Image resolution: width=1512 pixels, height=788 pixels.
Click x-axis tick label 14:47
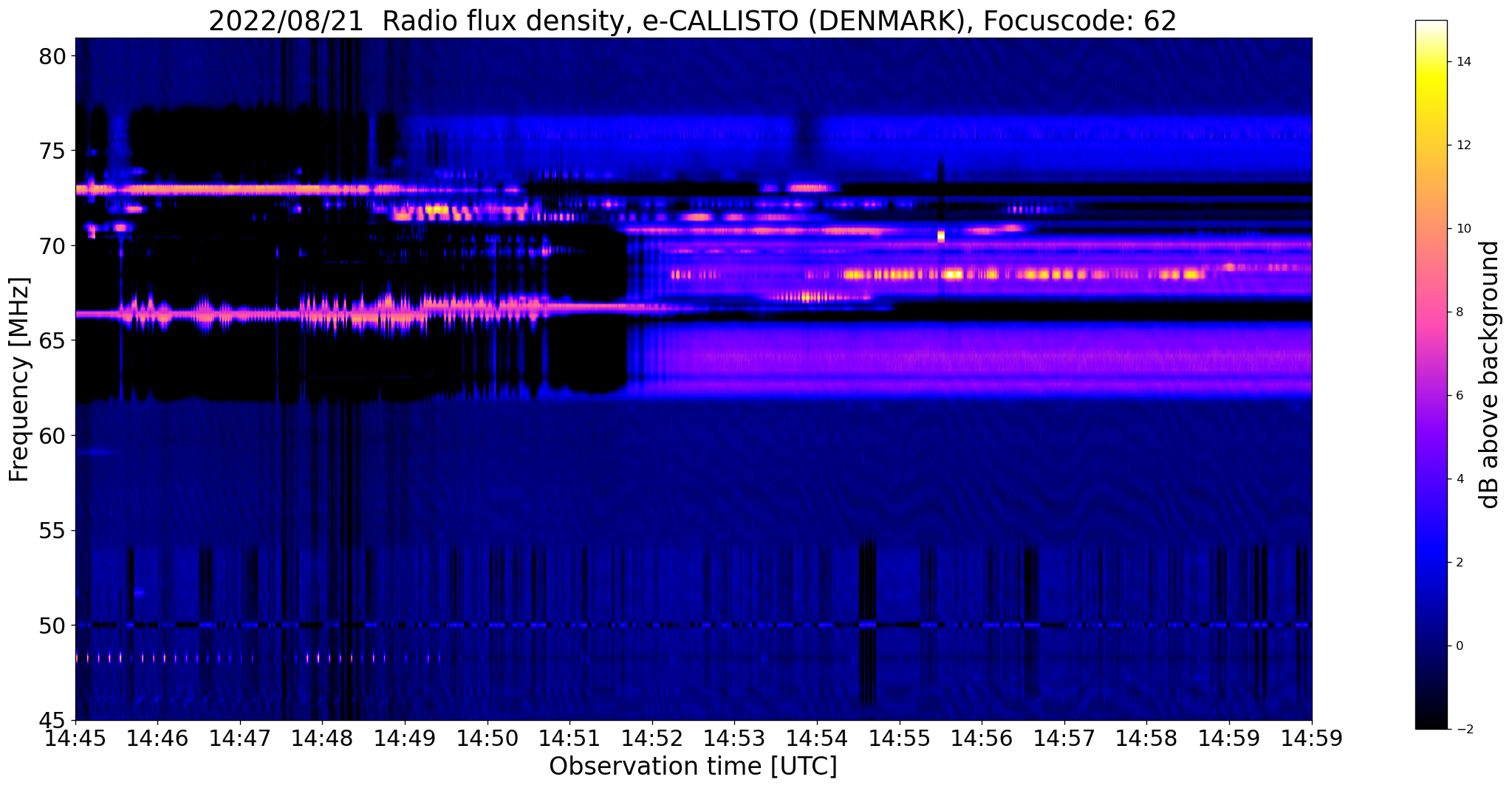(239, 737)
